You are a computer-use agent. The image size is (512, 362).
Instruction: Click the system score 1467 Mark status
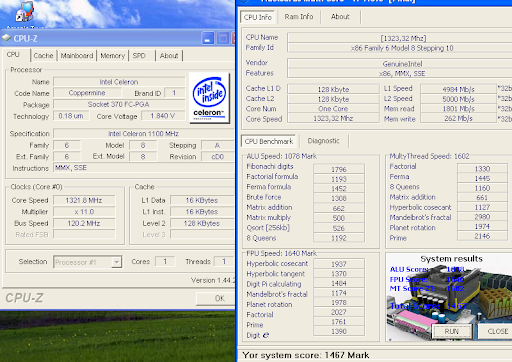[x=306, y=355]
